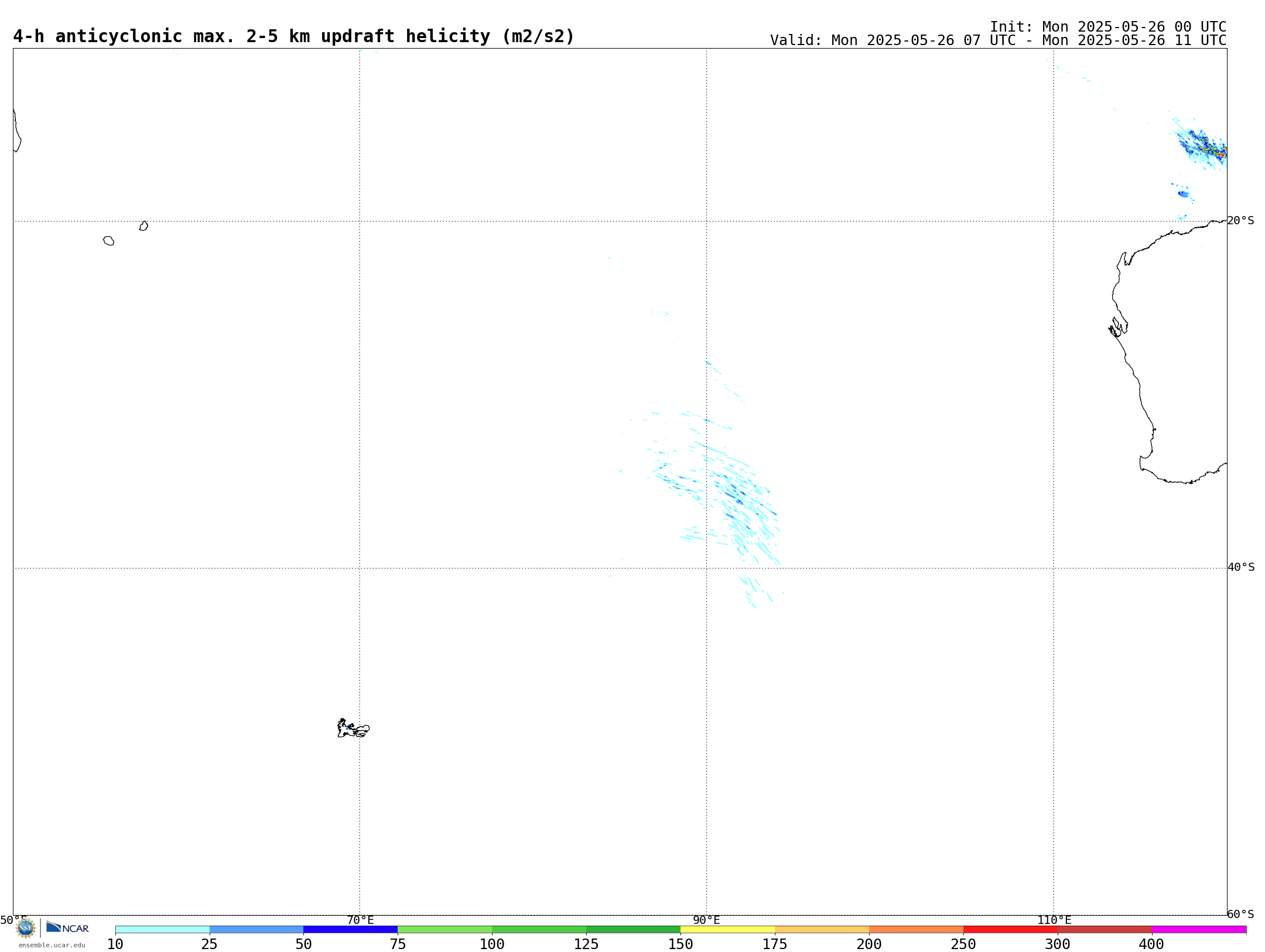Click the NSF logo
The width and height of the screenshot is (1265, 952).
[26, 927]
